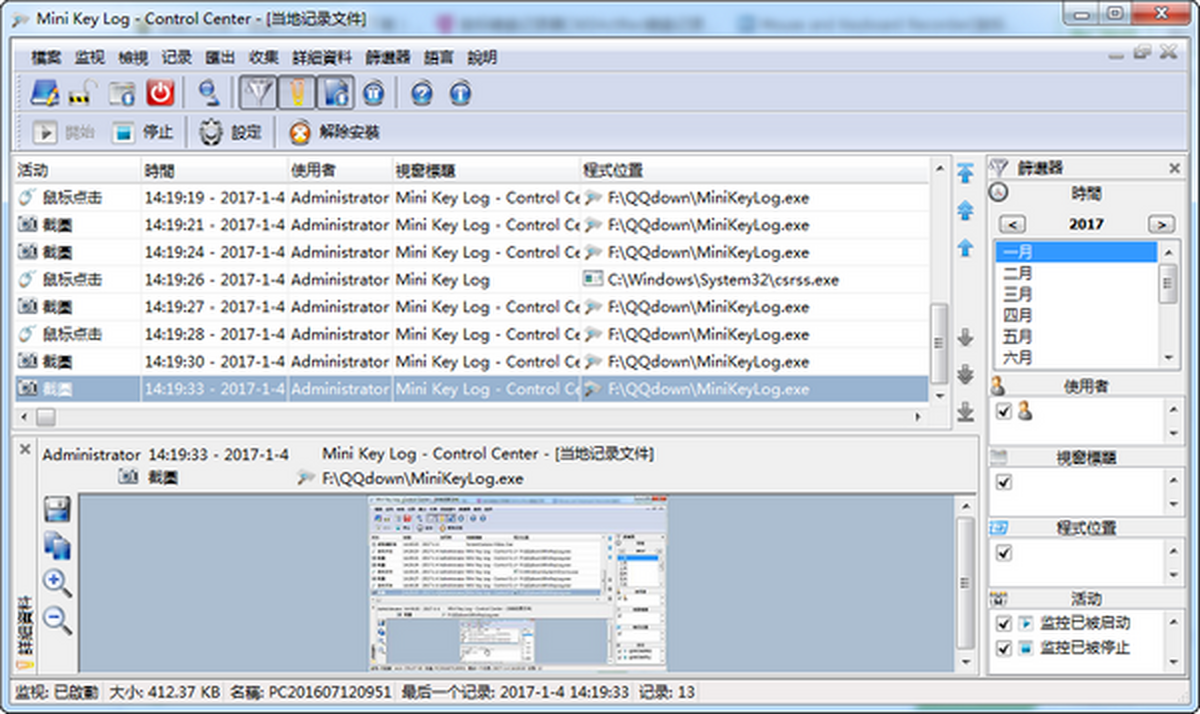Click the red power button icon
This screenshot has width=1200, height=714.
pos(160,94)
